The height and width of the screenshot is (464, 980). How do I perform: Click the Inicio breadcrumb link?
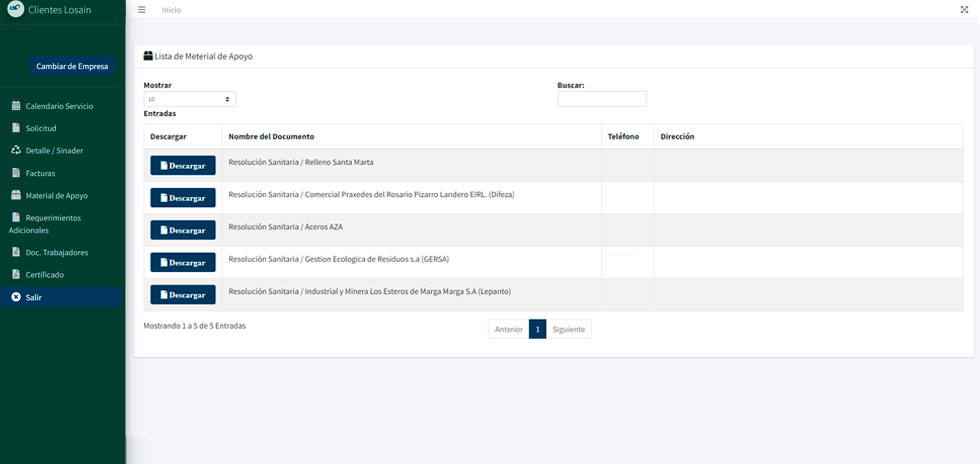172,10
